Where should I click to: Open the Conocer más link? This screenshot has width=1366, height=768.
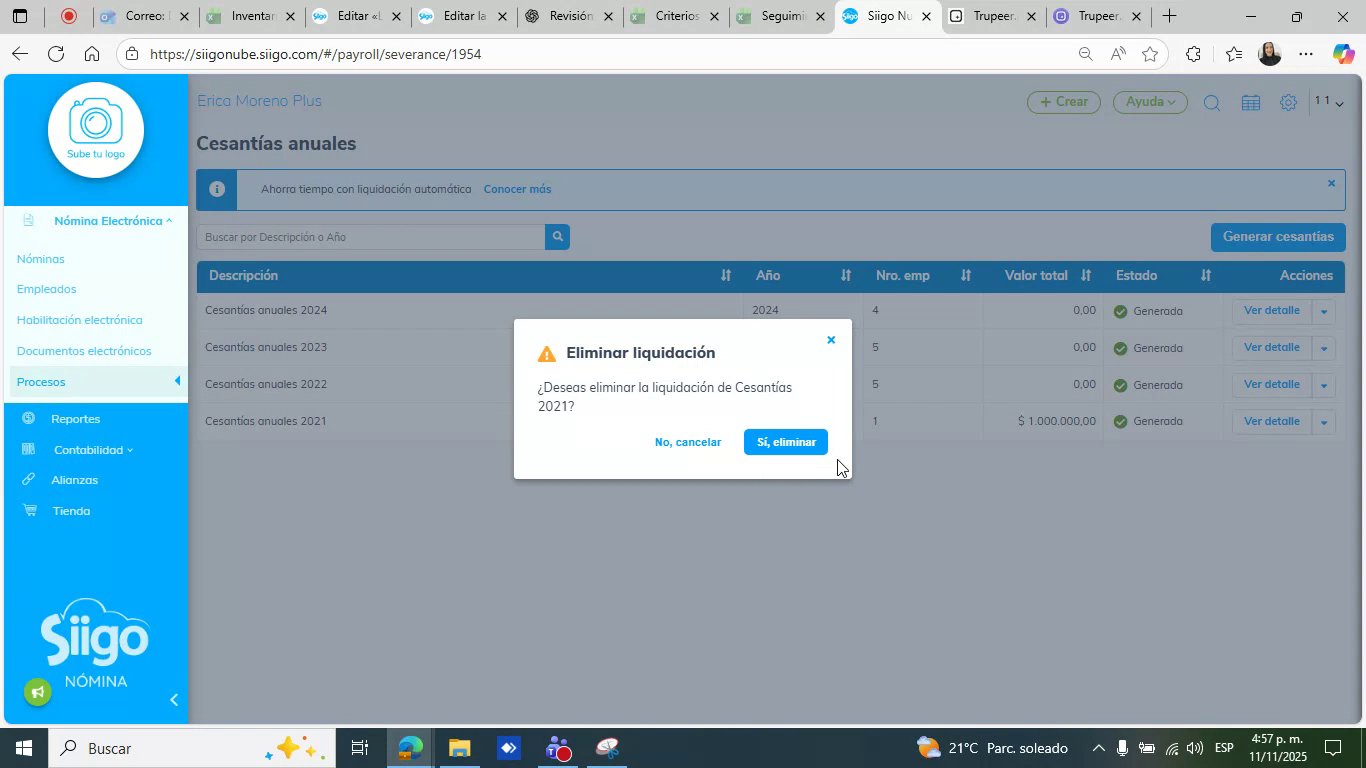tap(517, 189)
